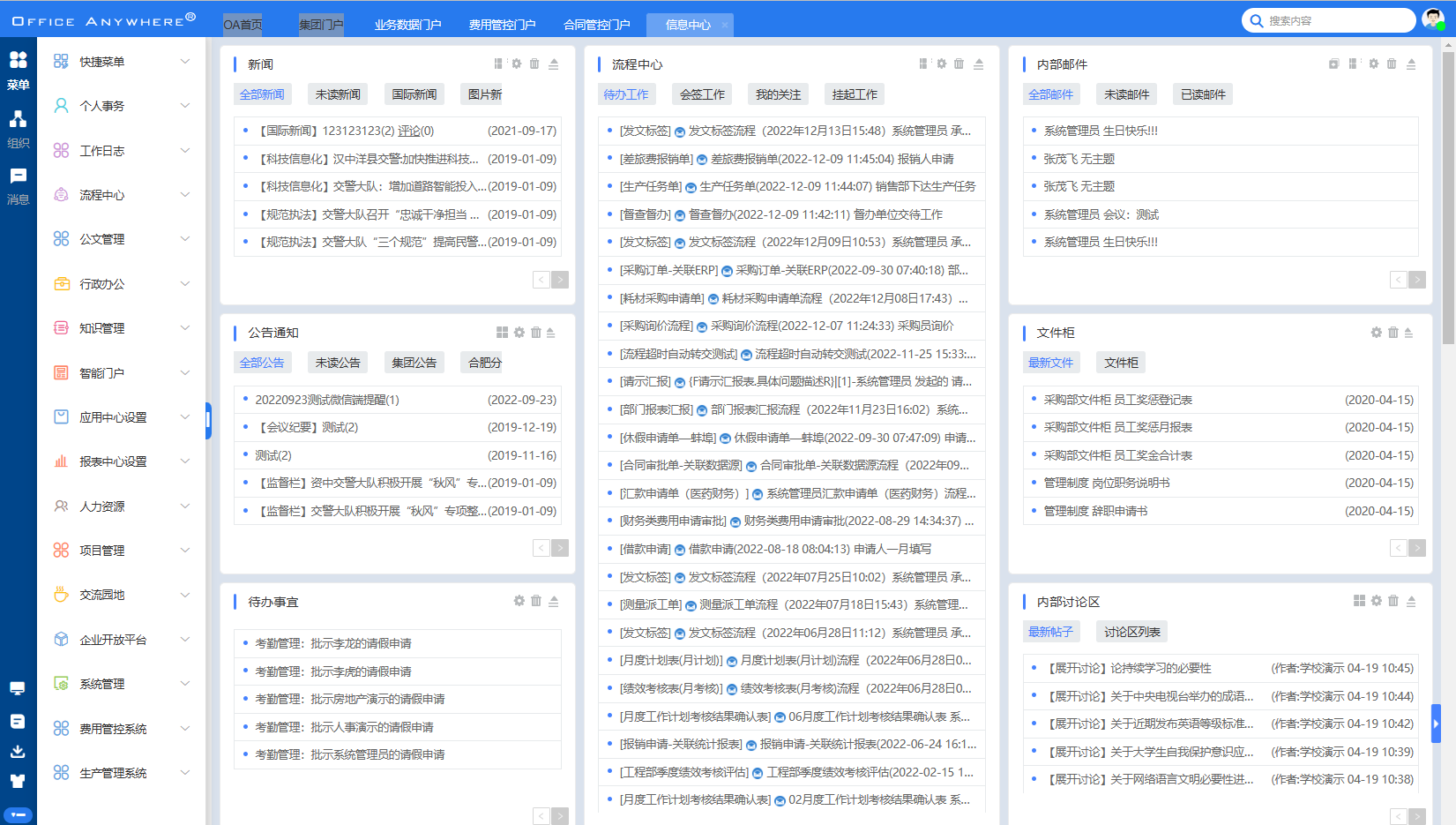The height and width of the screenshot is (825, 1456).
Task: Select the 会签工作 tab in 流程中心
Action: (x=702, y=94)
